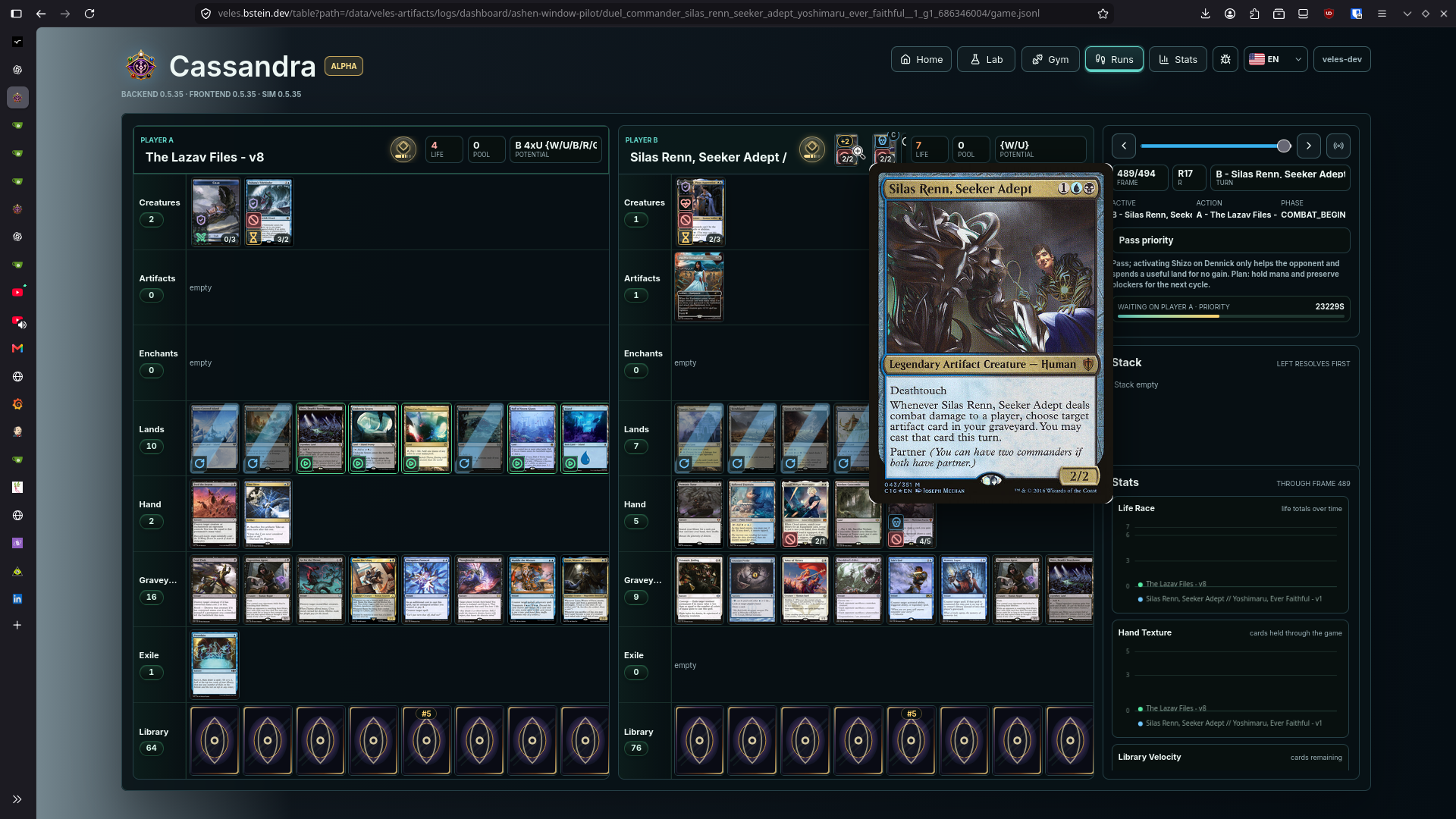Click the bug report icon button
Viewport: 1456px width, 819px height.
click(x=1225, y=59)
